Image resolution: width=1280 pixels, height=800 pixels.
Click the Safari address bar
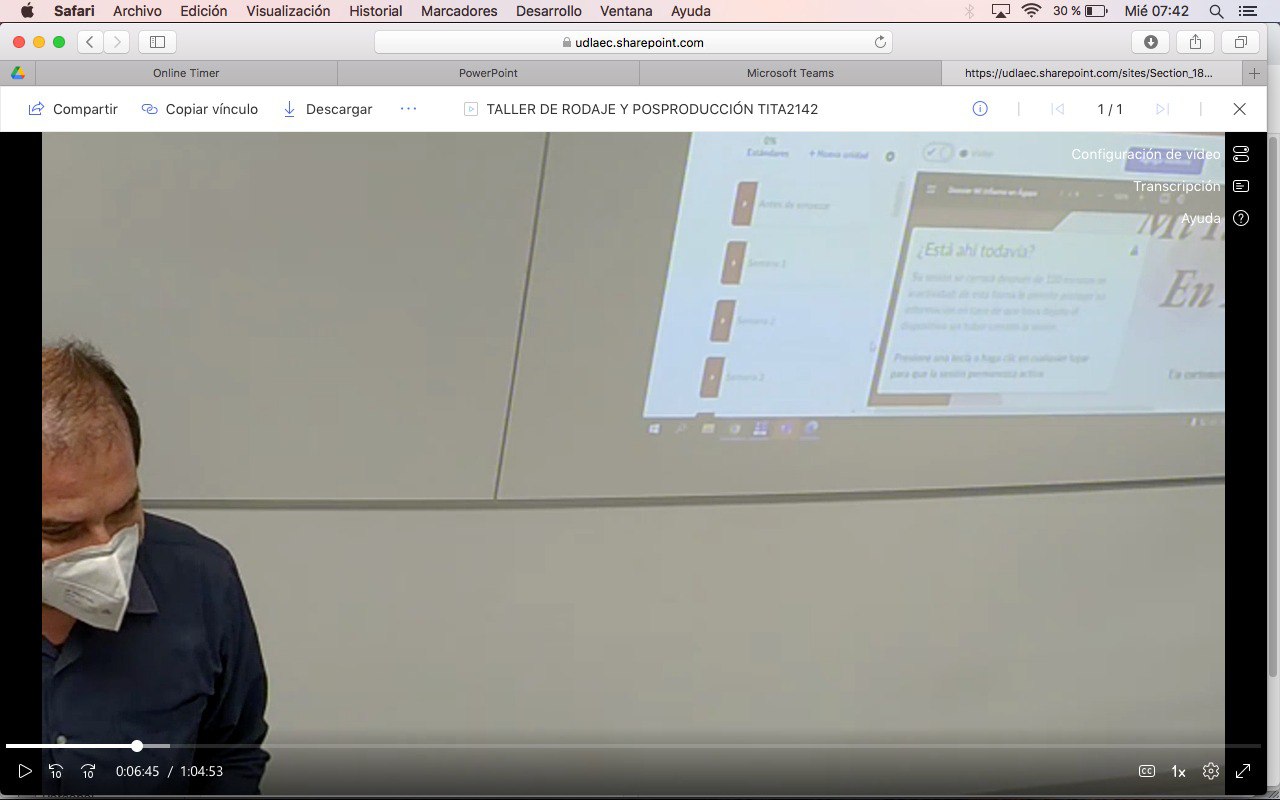pos(633,42)
